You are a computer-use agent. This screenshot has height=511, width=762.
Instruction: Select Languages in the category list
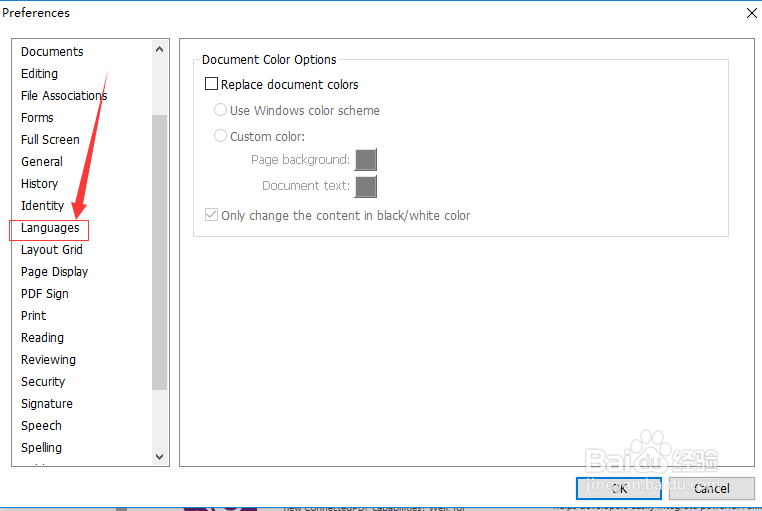point(50,228)
